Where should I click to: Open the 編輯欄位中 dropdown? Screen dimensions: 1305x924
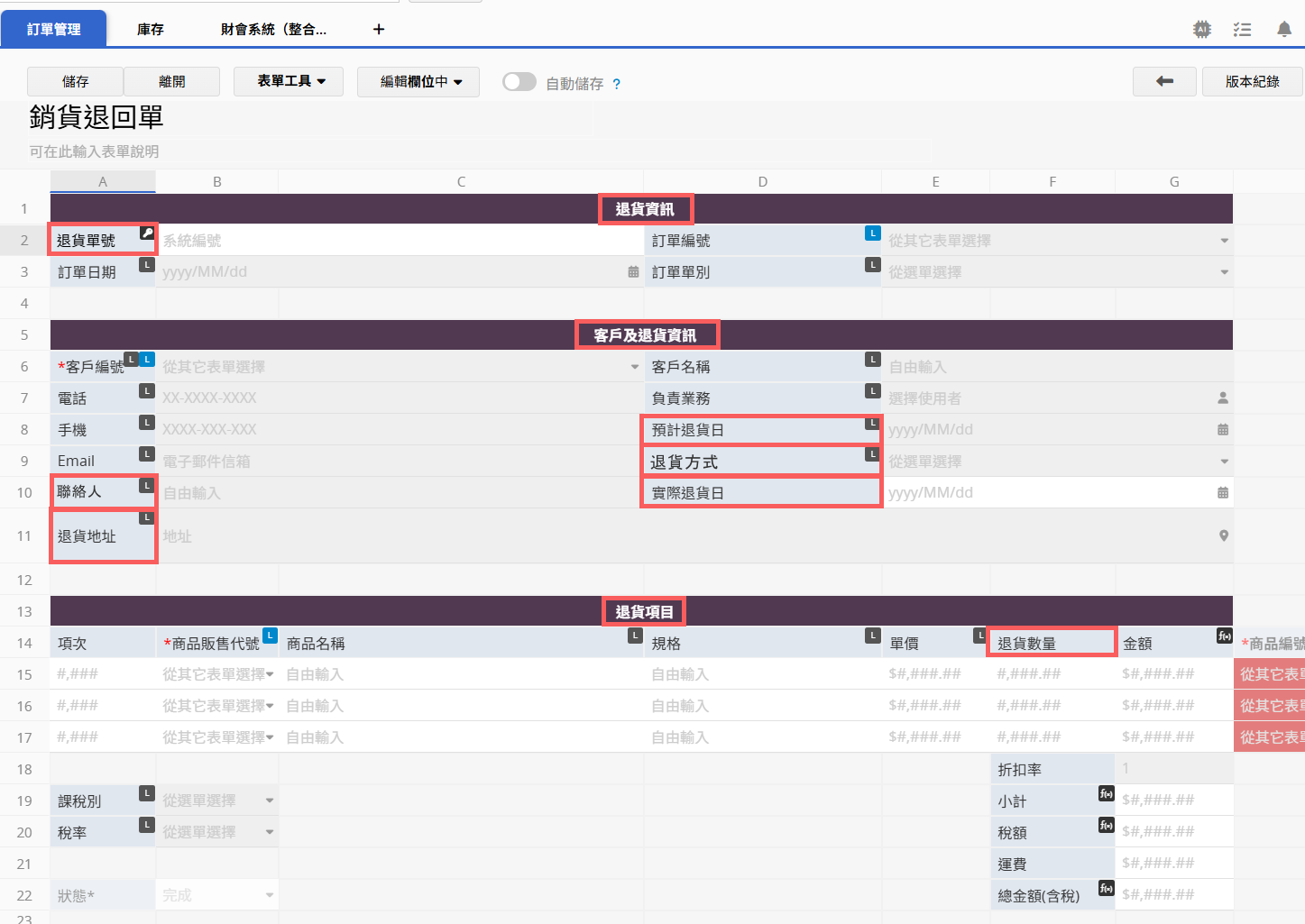pyautogui.click(x=420, y=81)
